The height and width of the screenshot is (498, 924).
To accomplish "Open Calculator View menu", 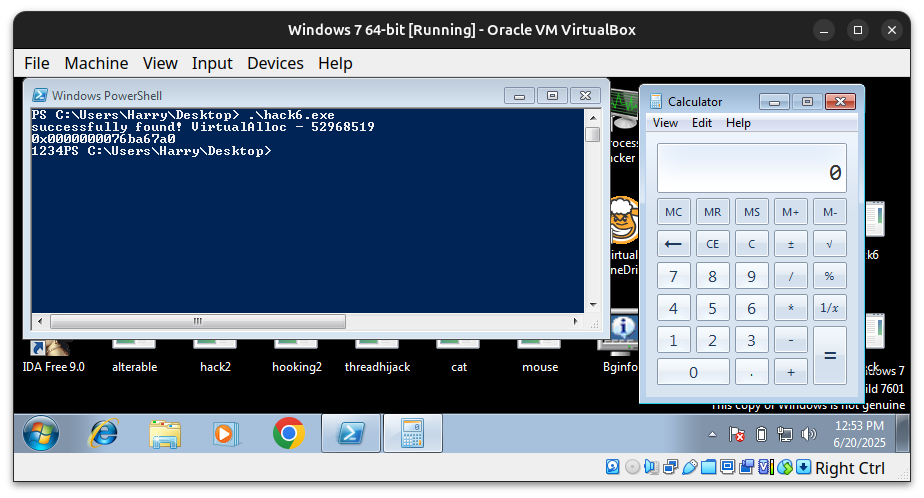I will (665, 123).
